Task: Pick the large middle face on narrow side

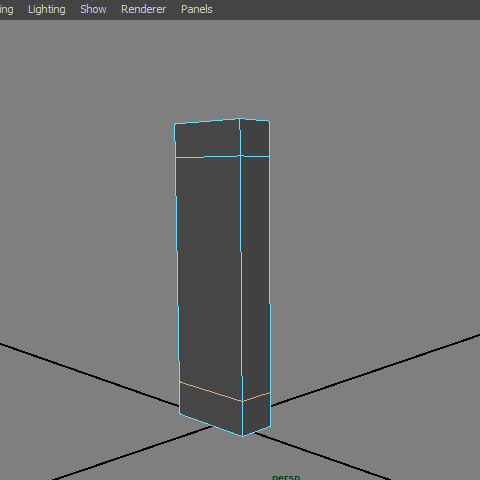Action: [256, 273]
